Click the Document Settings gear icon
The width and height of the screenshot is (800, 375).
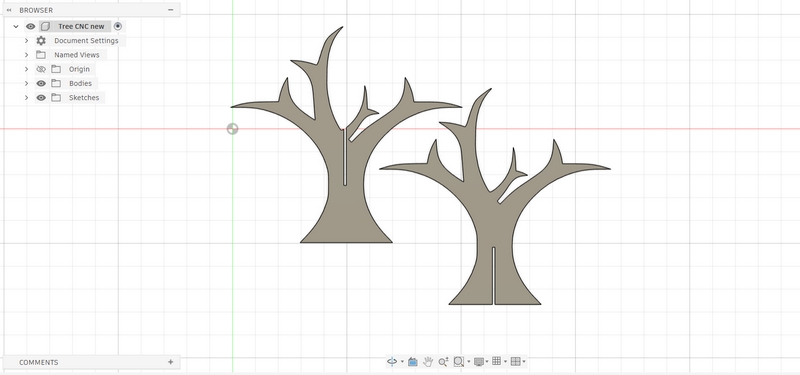pos(41,41)
